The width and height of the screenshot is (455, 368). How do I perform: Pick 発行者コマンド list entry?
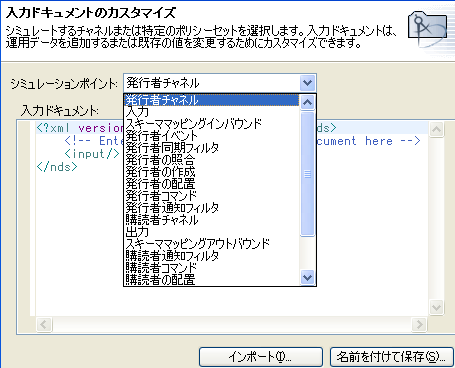tap(212, 196)
